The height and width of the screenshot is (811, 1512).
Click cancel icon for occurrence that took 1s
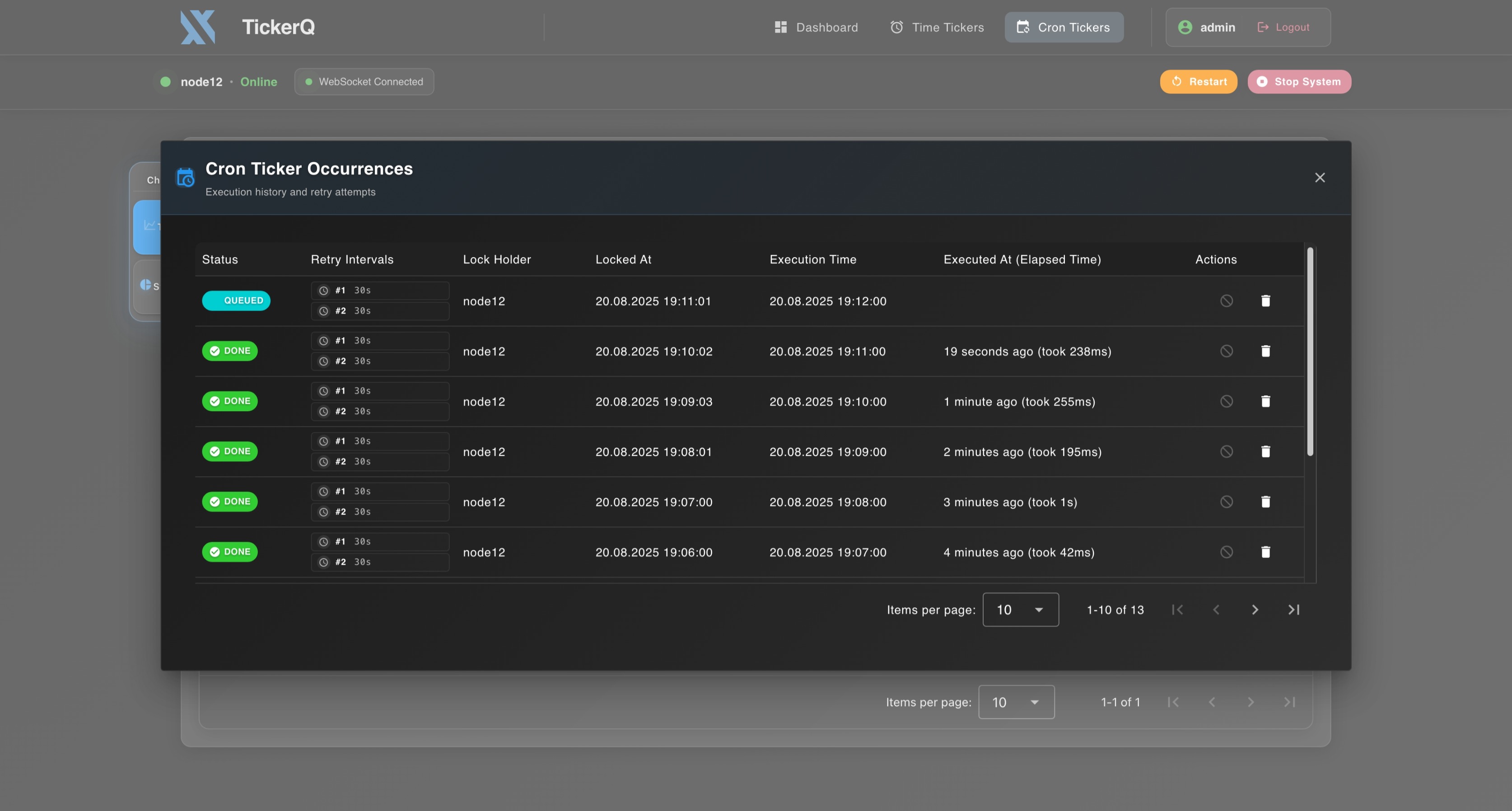point(1226,502)
